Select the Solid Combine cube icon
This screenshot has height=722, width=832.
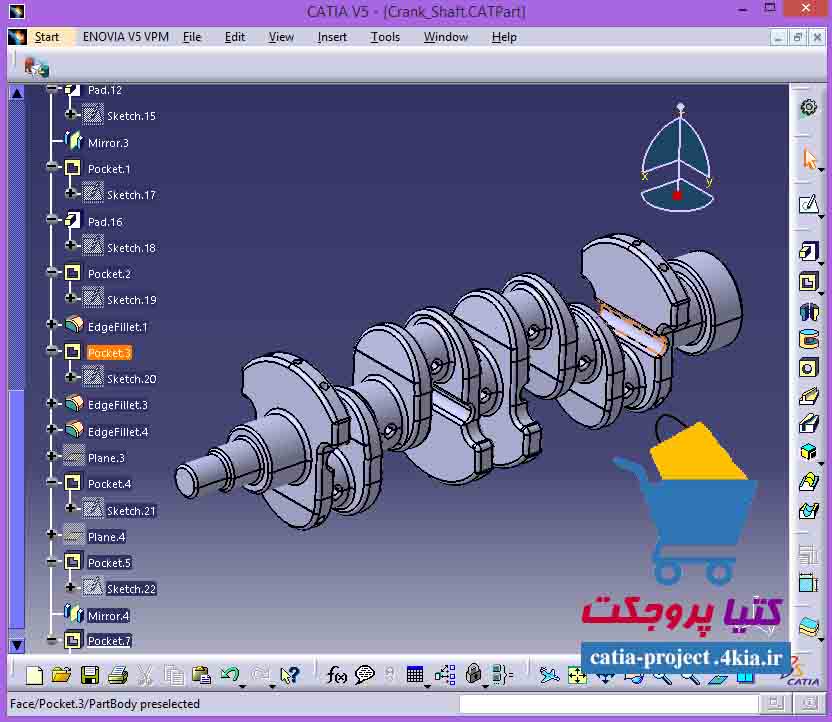click(809, 452)
